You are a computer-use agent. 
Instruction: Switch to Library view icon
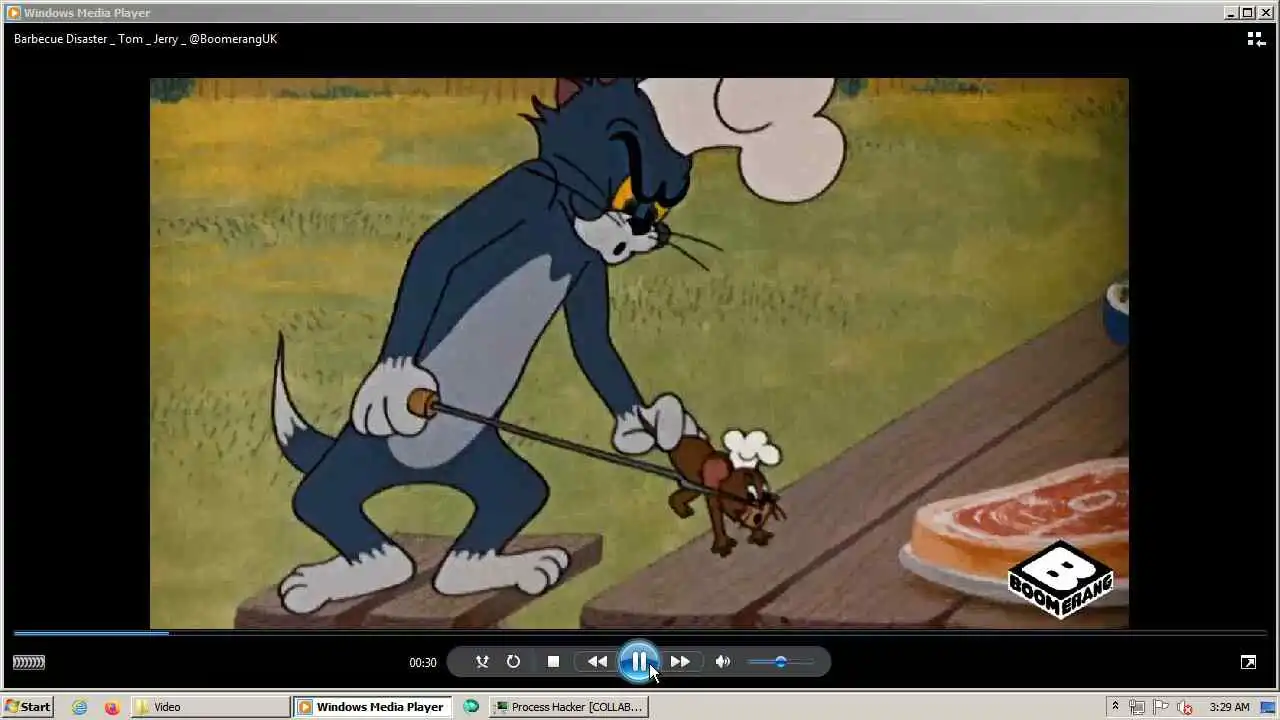point(1256,39)
